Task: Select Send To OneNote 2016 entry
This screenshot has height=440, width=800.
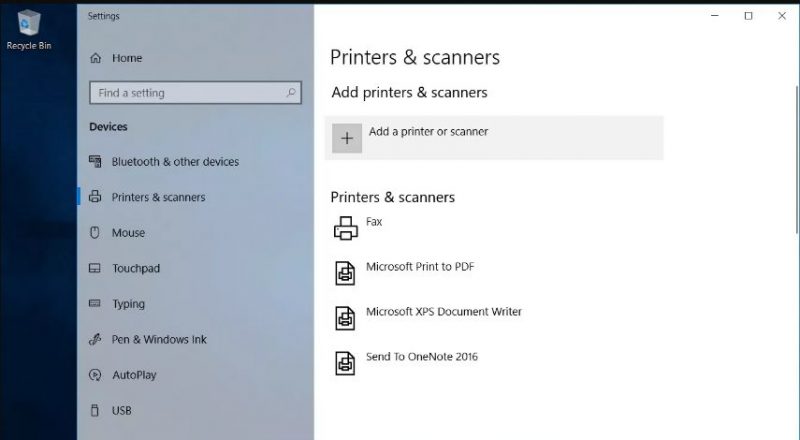Action: point(422,357)
